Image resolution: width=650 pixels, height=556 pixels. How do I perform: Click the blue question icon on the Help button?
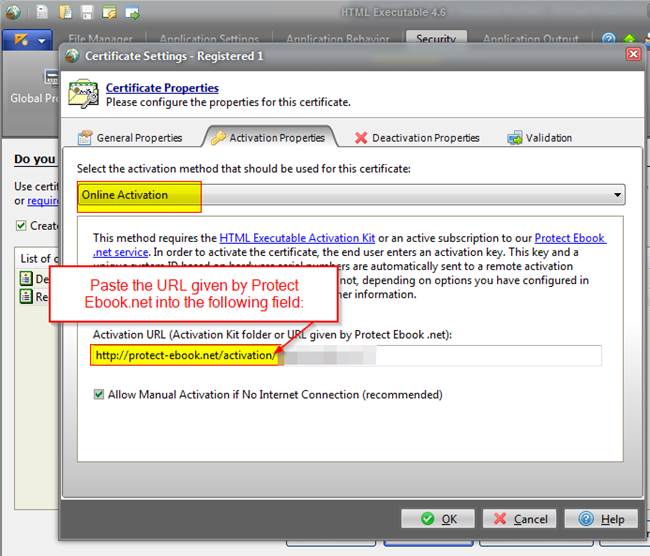pyautogui.click(x=586, y=519)
